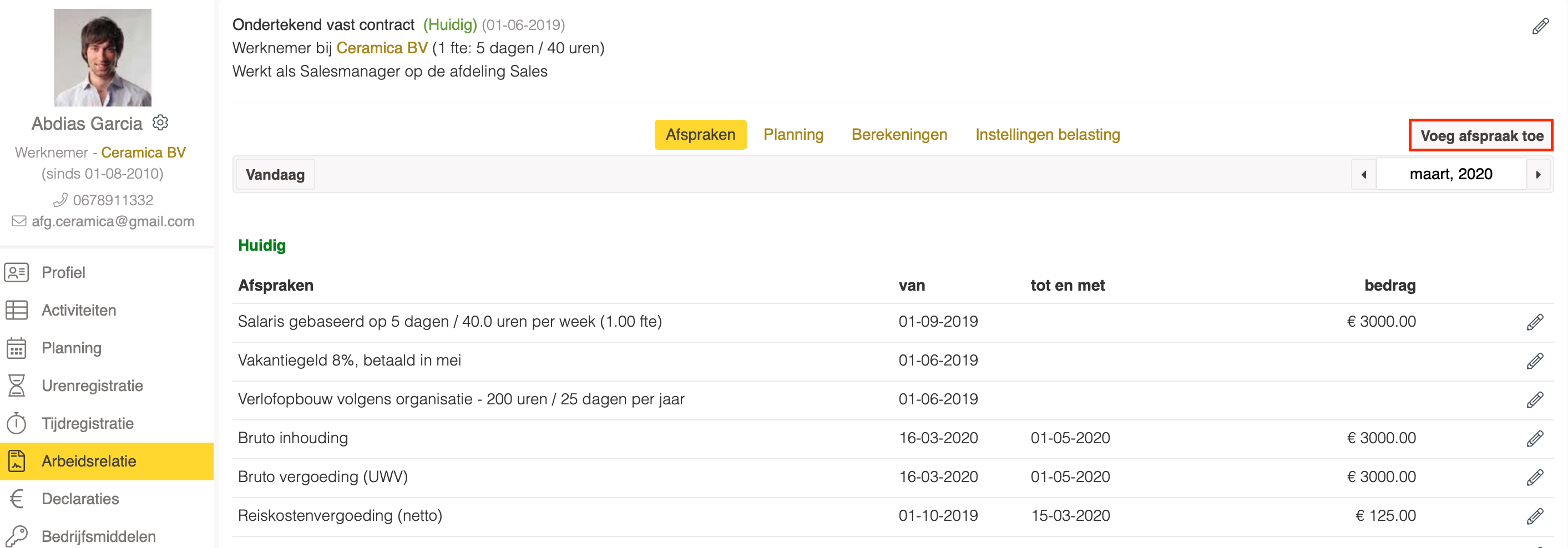Open the Berekeningen tab
The height and width of the screenshot is (548, 1568).
[x=899, y=134]
